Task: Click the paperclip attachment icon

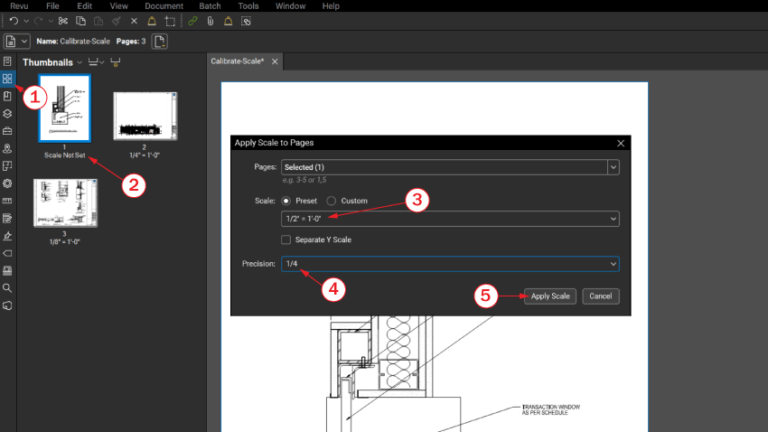Action: [210, 21]
